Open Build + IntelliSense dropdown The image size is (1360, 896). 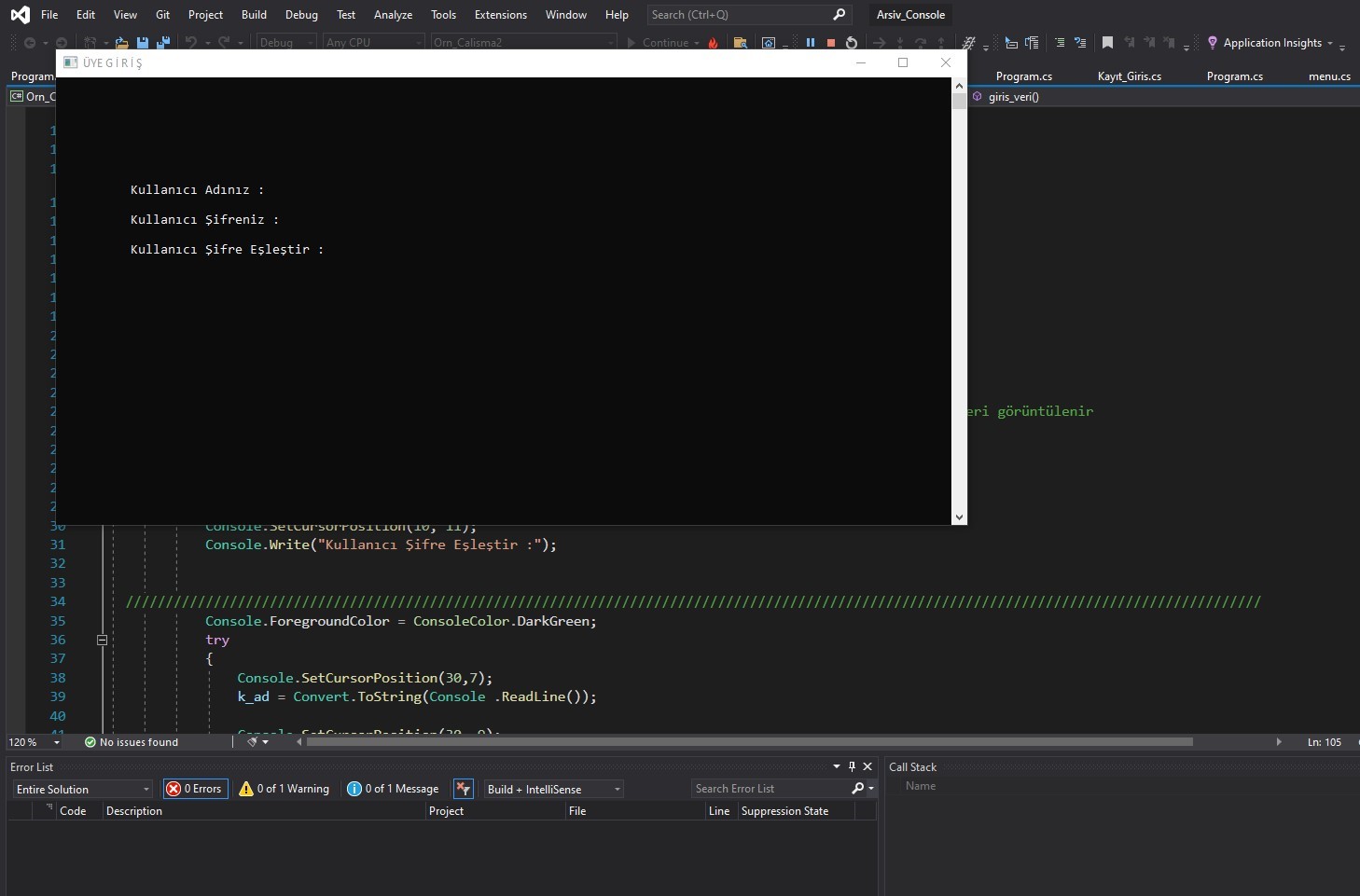pyautogui.click(x=553, y=790)
